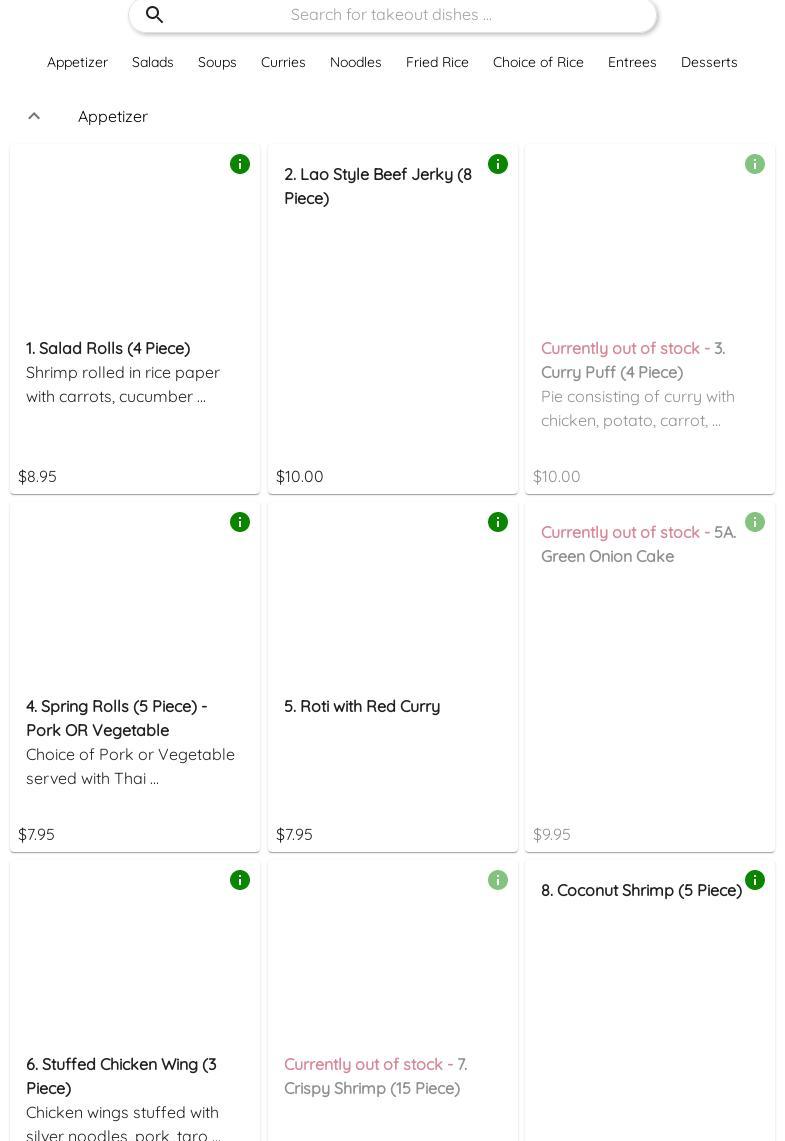The width and height of the screenshot is (785, 1141).
Task: Open the Coconut Shrimp (5 Piece) title
Action: (x=641, y=890)
